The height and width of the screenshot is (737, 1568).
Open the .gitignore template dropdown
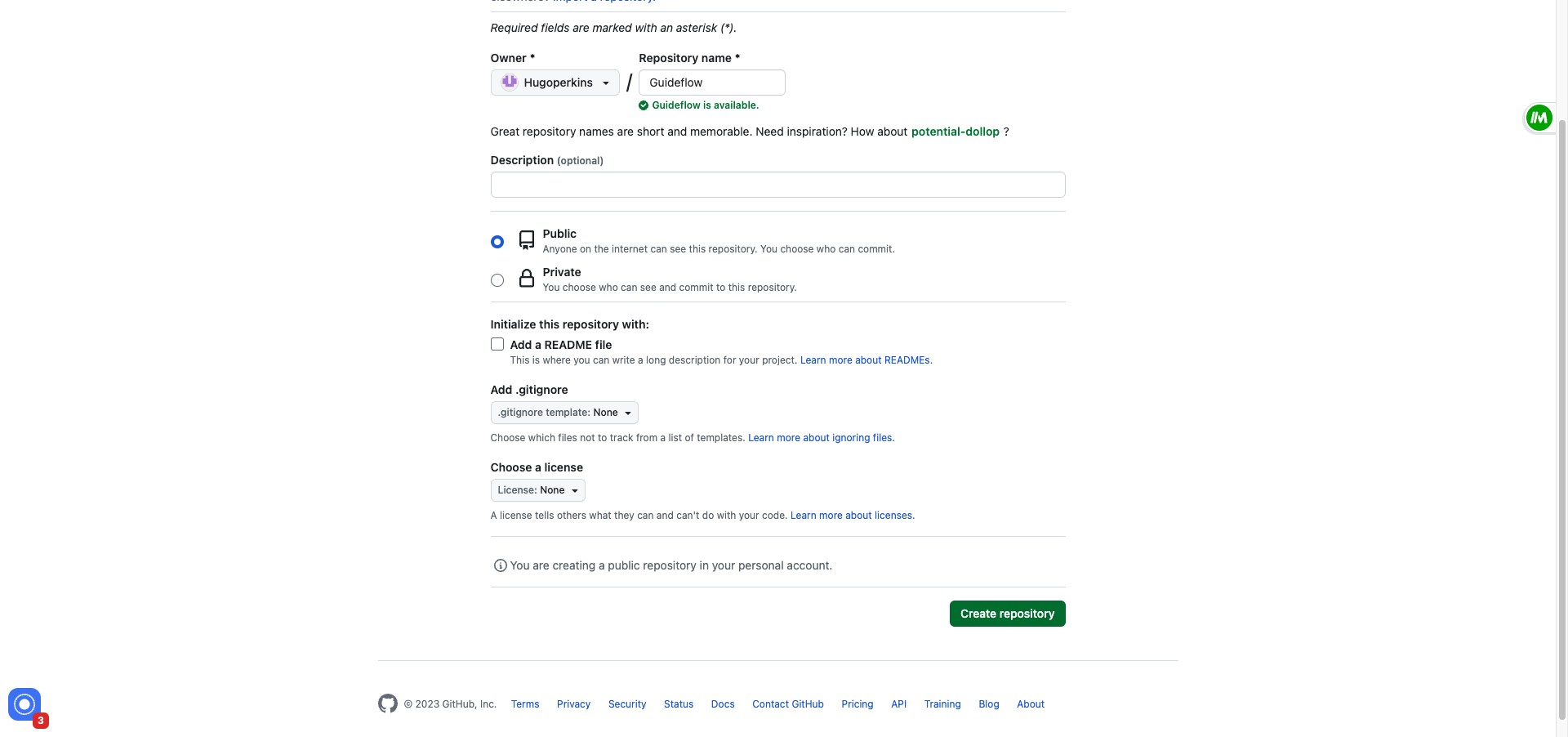pyautogui.click(x=563, y=413)
